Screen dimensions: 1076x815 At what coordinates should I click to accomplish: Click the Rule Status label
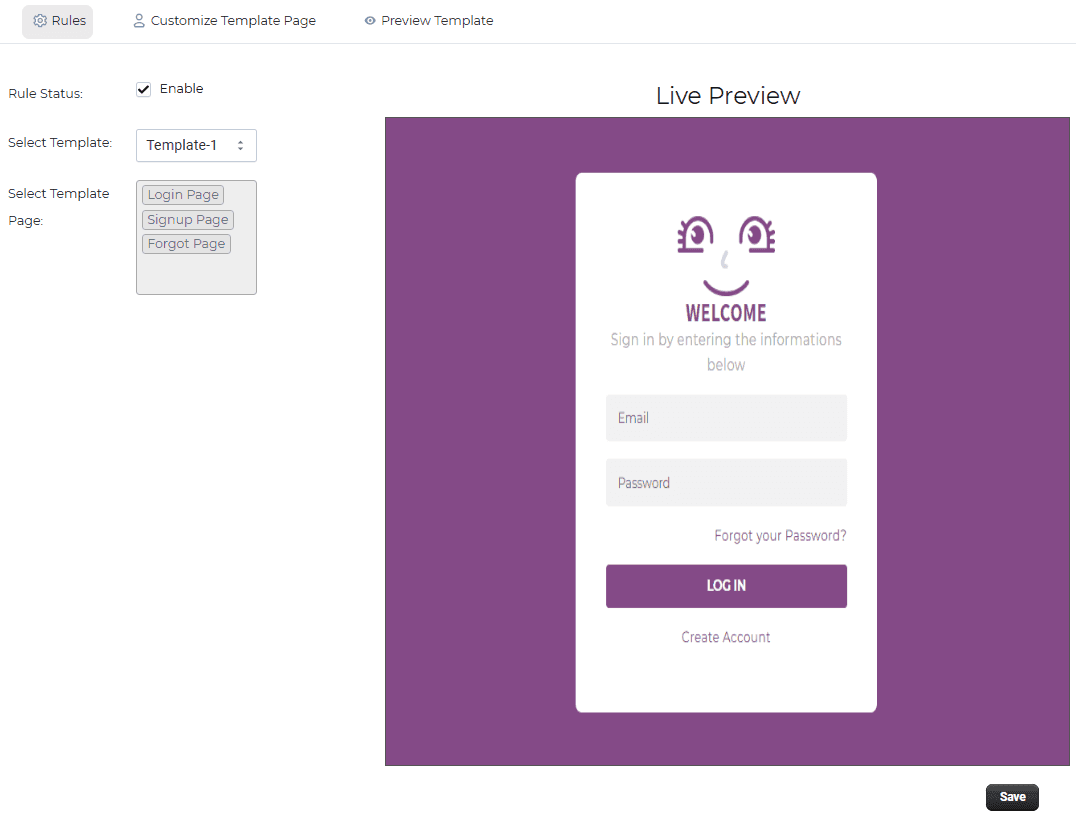point(45,93)
